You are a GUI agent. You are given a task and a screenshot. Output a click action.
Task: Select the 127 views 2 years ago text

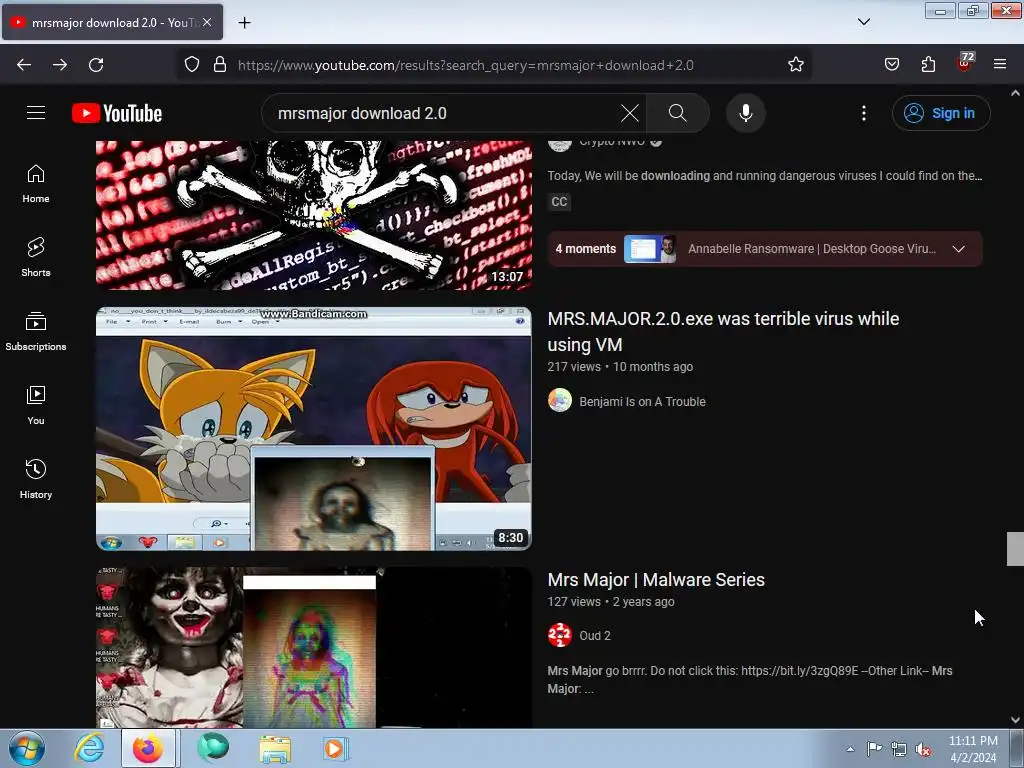(611, 602)
